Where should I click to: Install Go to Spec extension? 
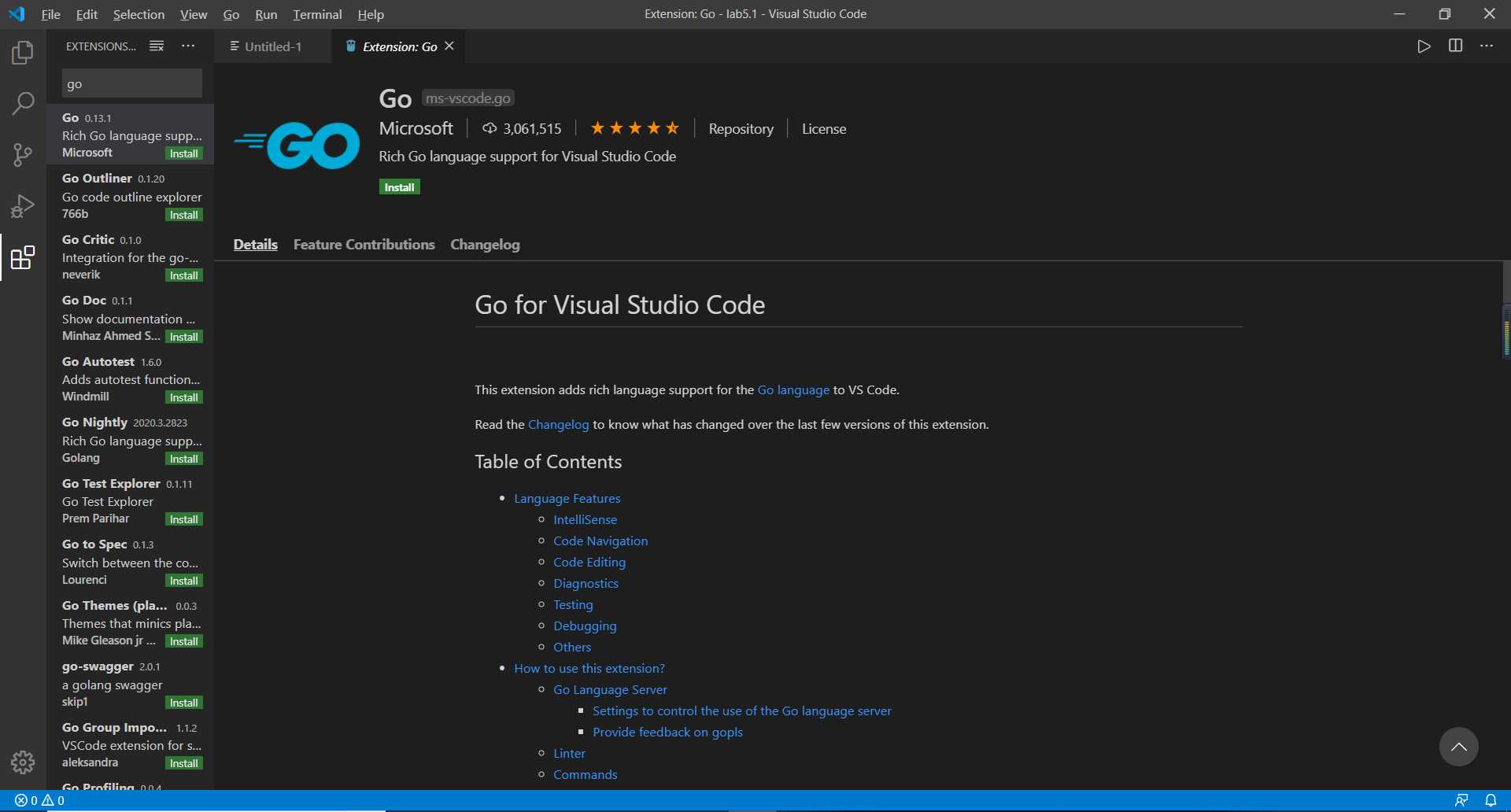pyautogui.click(x=184, y=581)
